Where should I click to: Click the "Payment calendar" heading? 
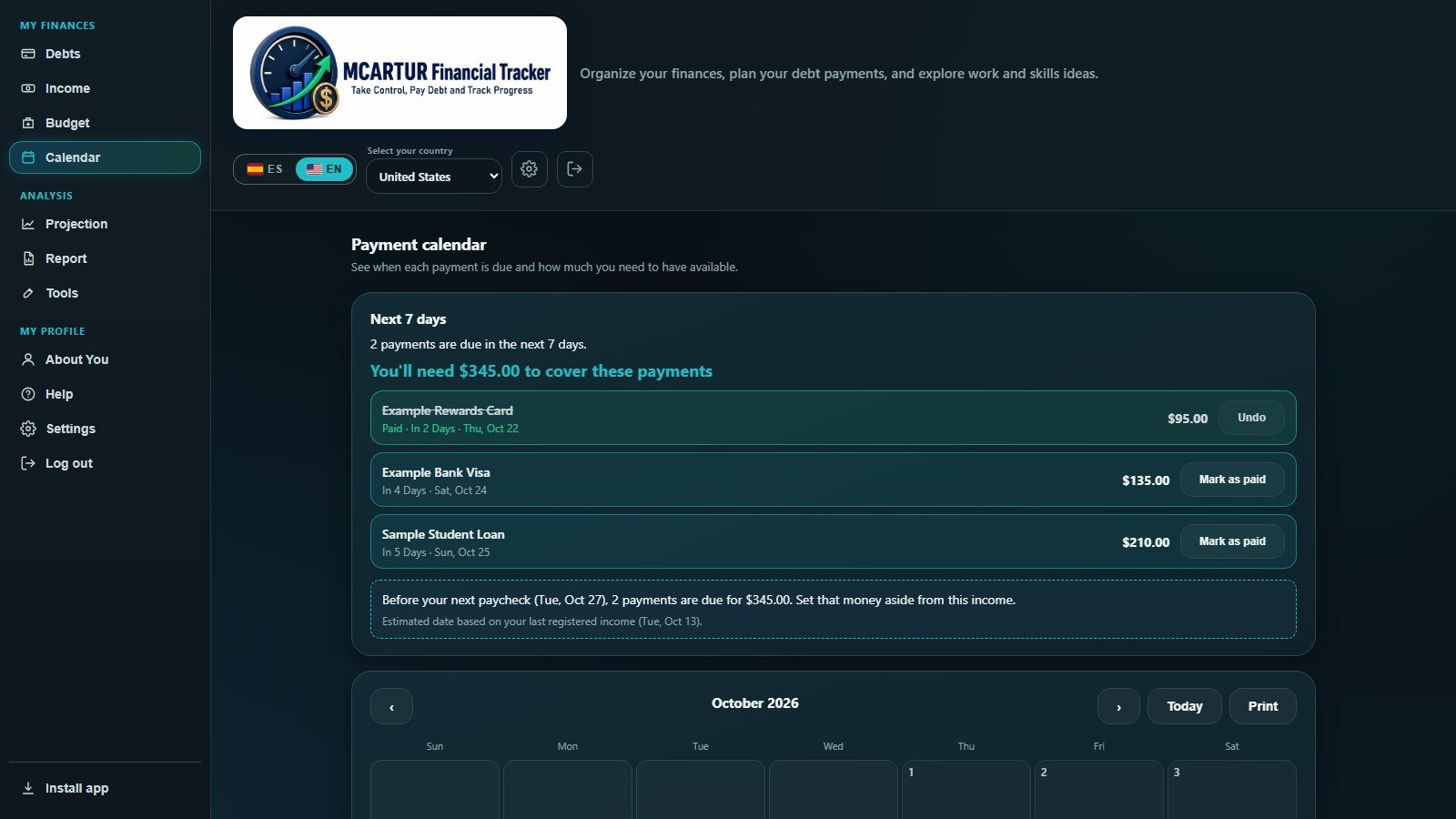pyautogui.click(x=419, y=245)
